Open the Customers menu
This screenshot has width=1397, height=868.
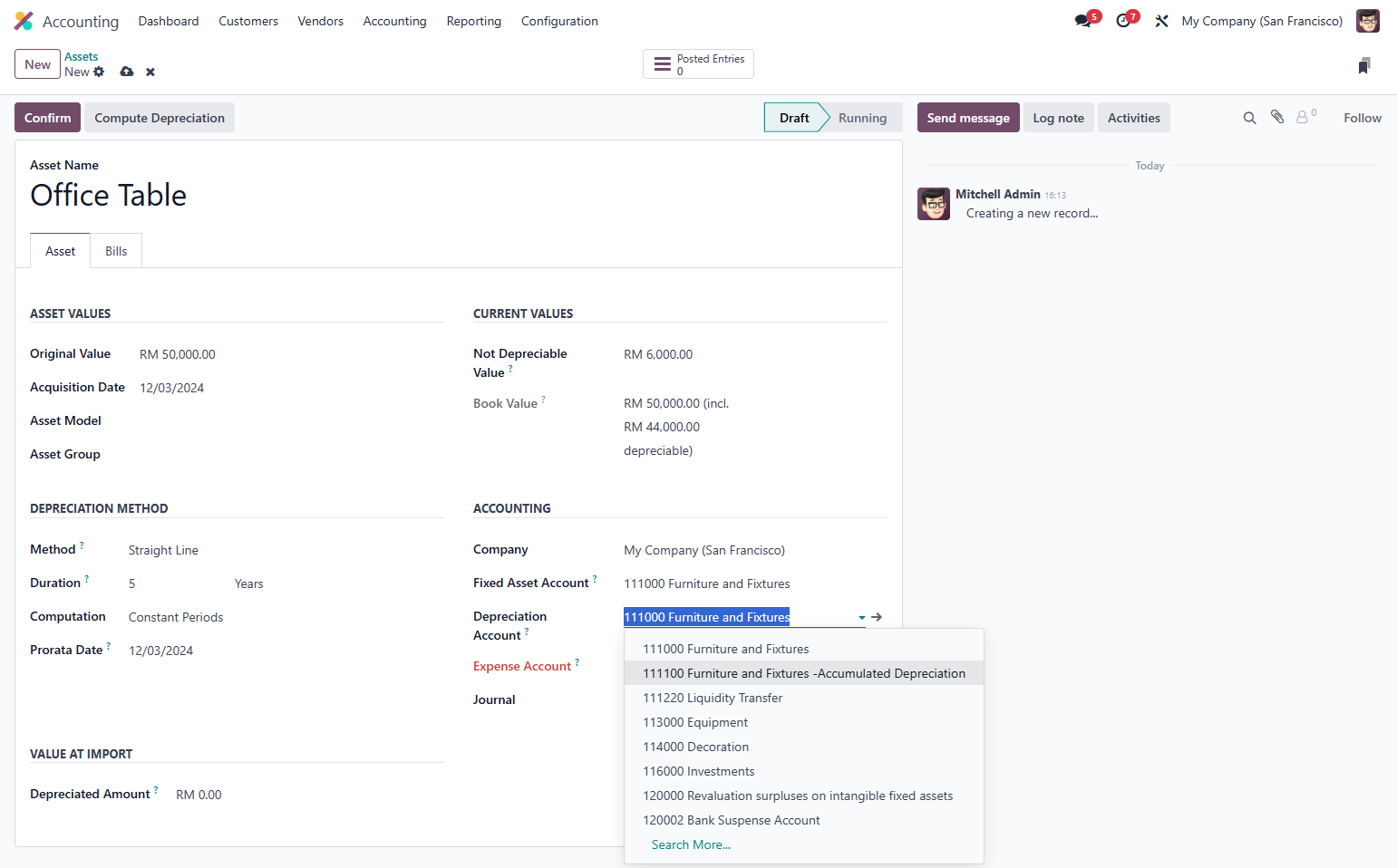(248, 21)
